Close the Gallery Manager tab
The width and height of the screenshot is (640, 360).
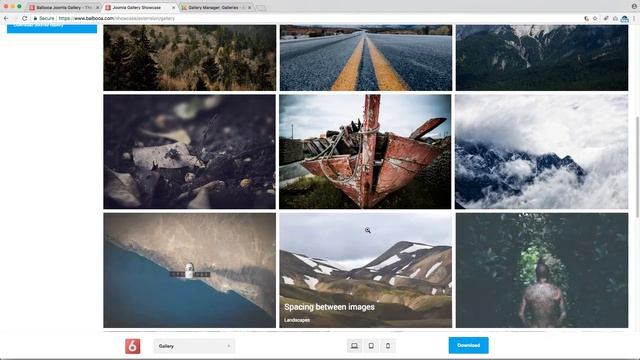pyautogui.click(x=249, y=7)
